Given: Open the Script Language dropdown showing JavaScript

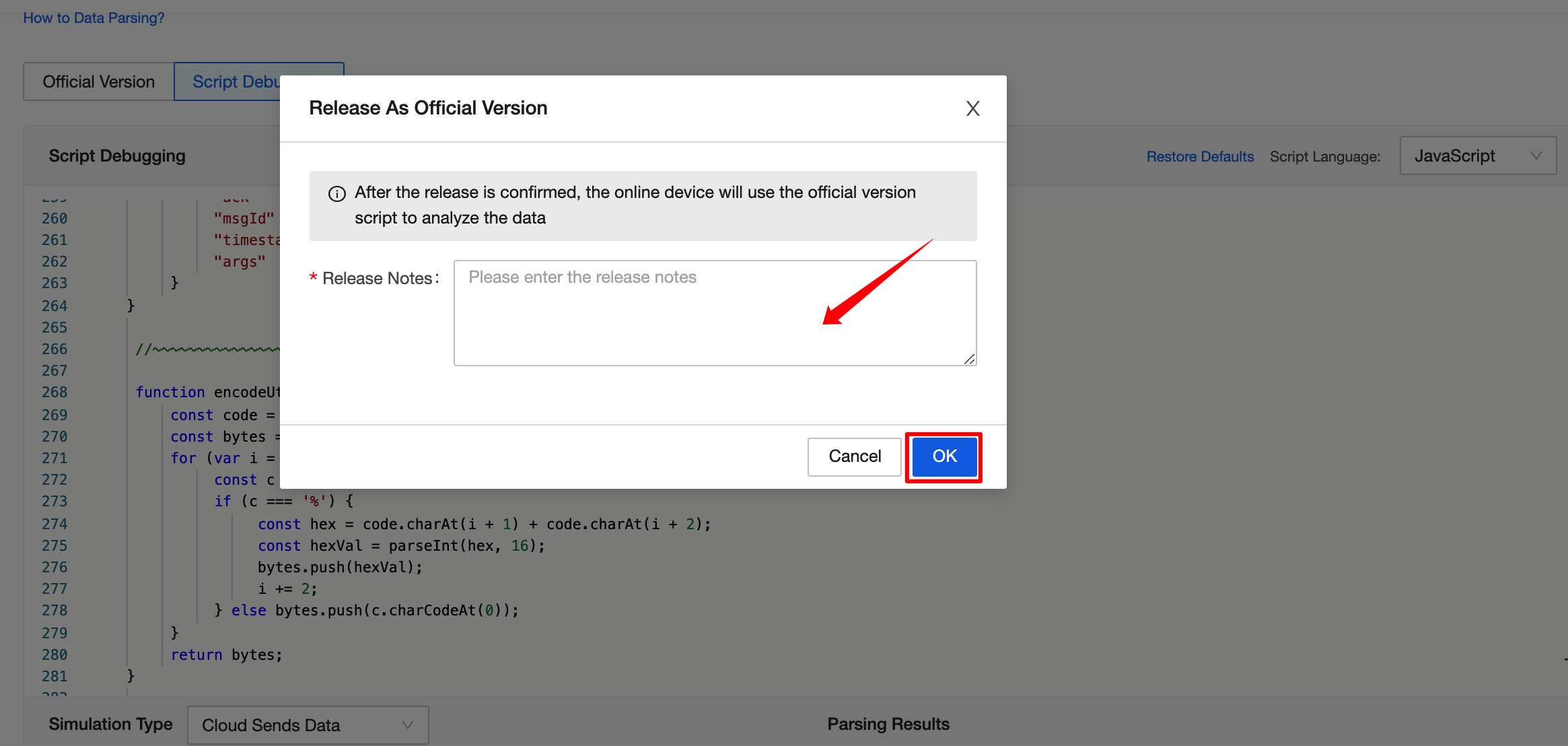Looking at the screenshot, I should pyautogui.click(x=1477, y=156).
